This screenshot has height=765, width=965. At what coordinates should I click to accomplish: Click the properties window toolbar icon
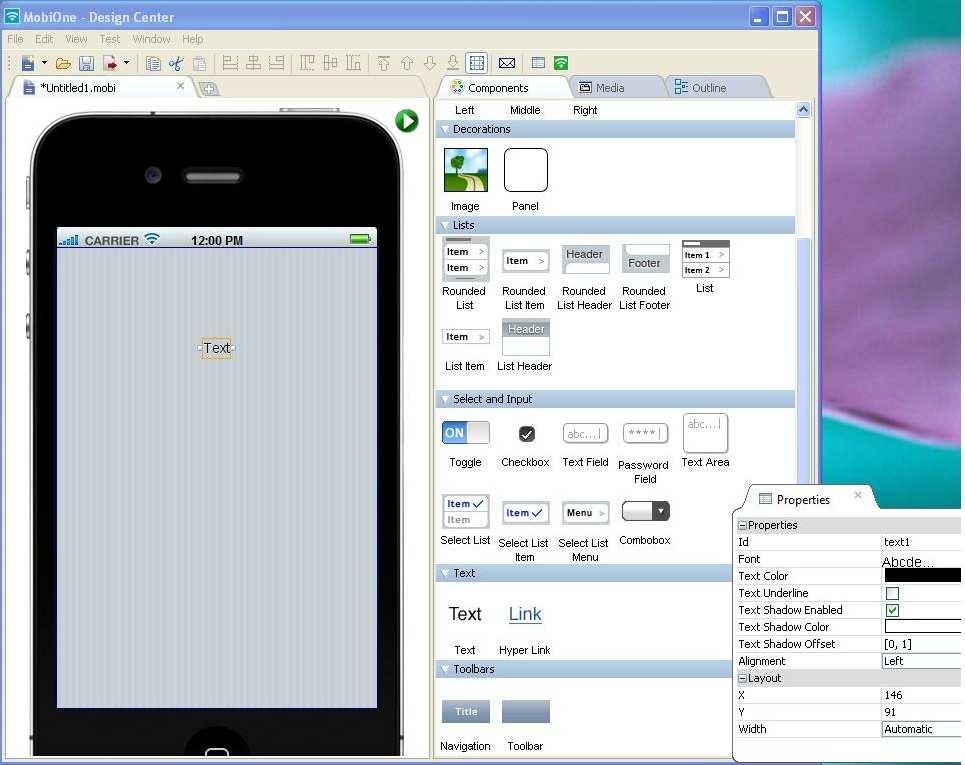click(538, 63)
